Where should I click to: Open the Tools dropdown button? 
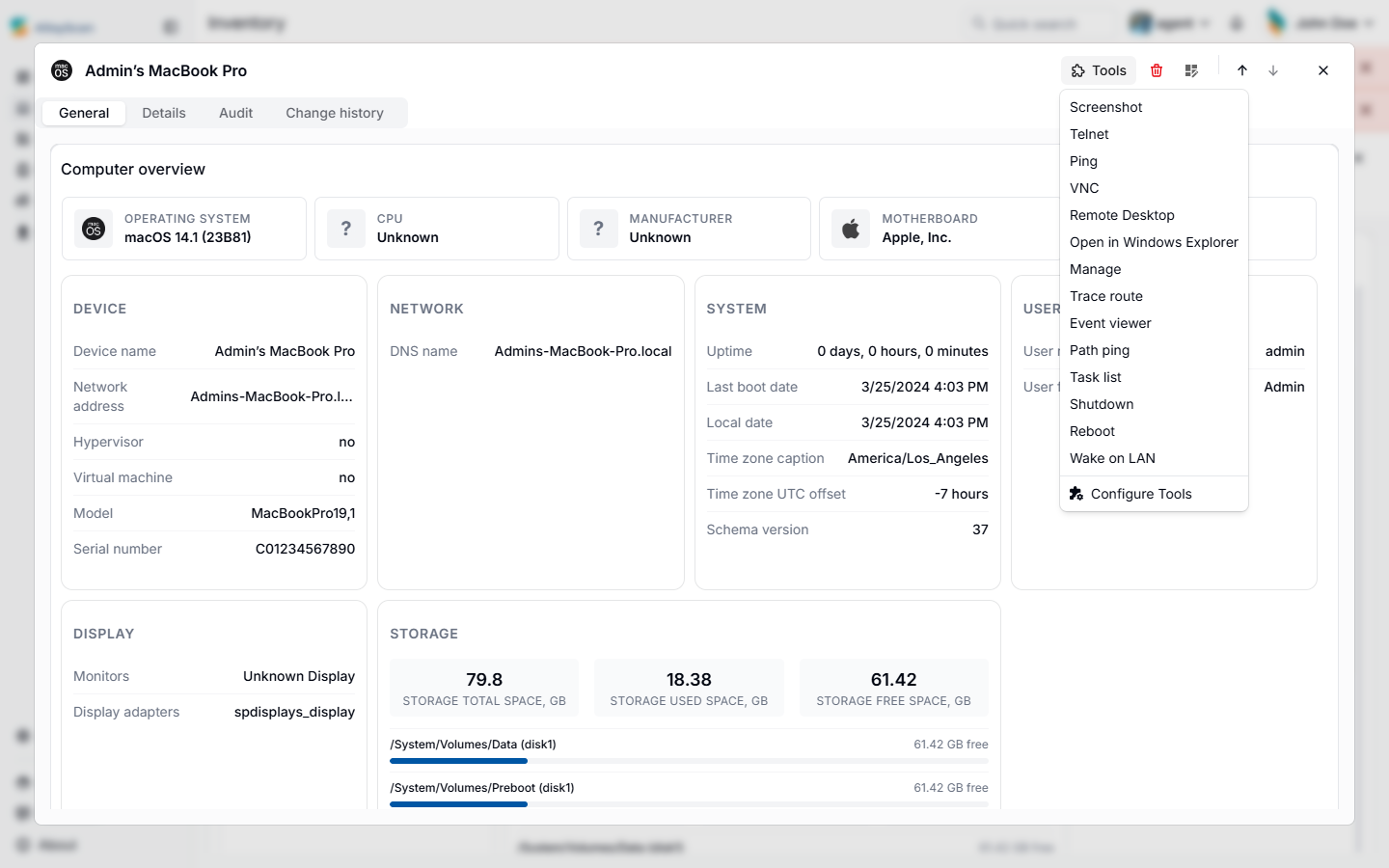[x=1099, y=70]
